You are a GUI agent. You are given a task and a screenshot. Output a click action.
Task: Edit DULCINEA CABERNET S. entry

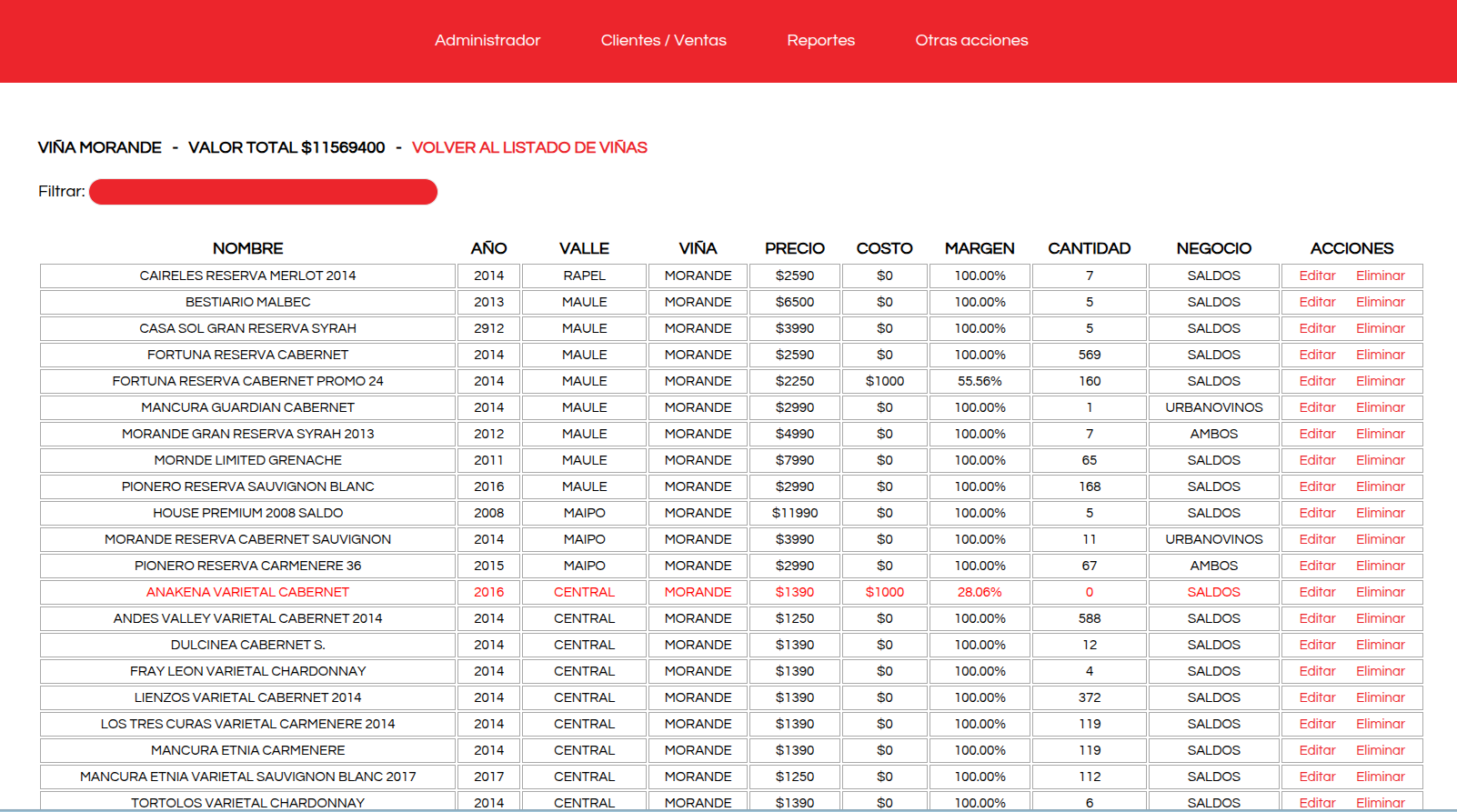(x=1317, y=645)
